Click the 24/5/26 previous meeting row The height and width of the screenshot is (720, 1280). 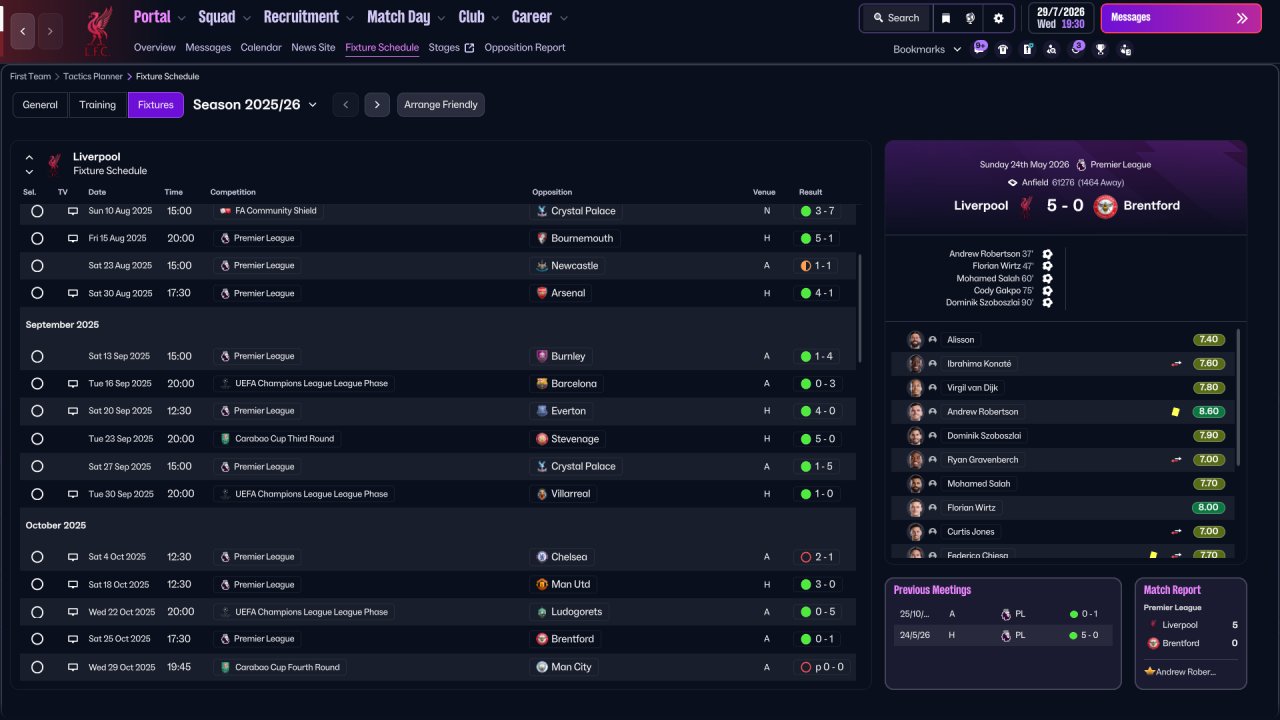pos(1003,635)
